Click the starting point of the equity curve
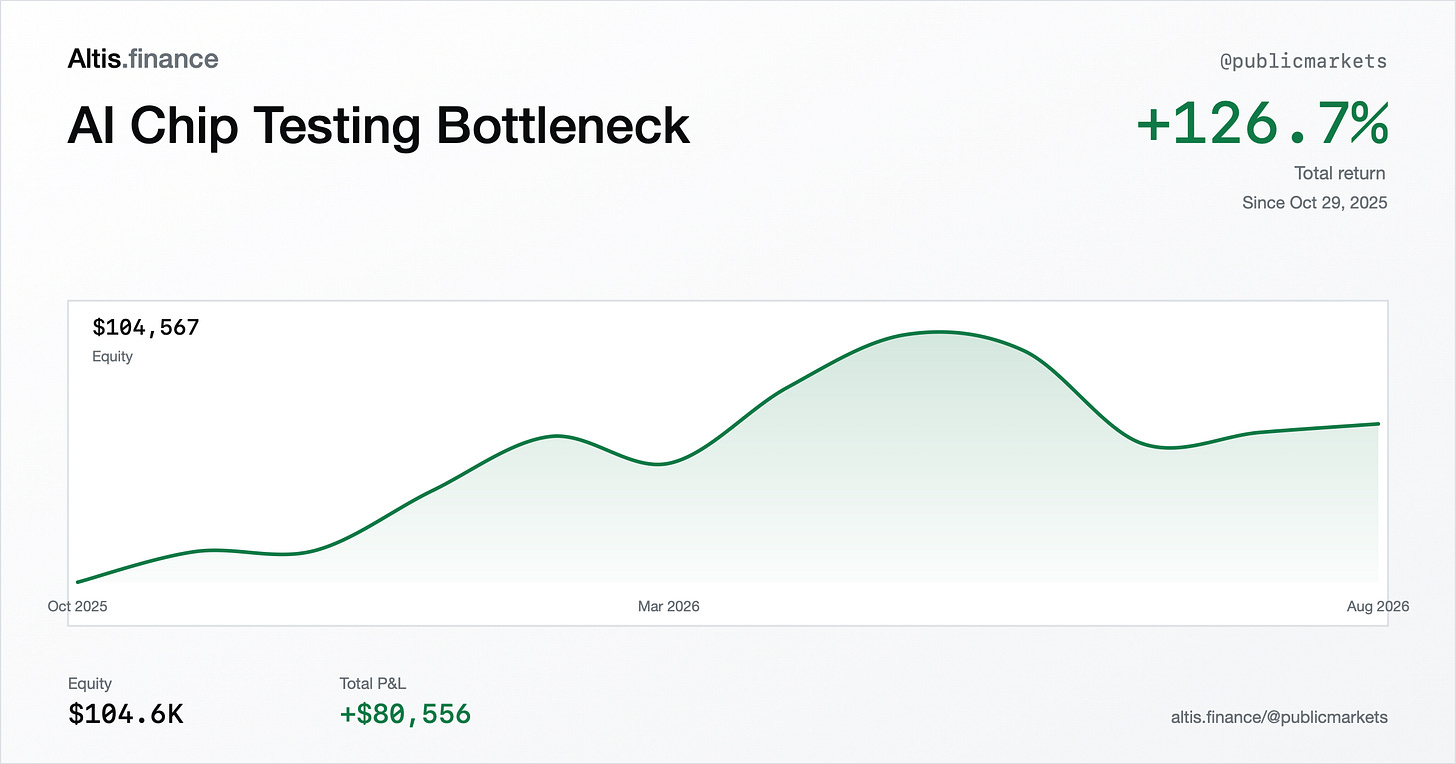This screenshot has height=764, width=1456. coord(78,581)
